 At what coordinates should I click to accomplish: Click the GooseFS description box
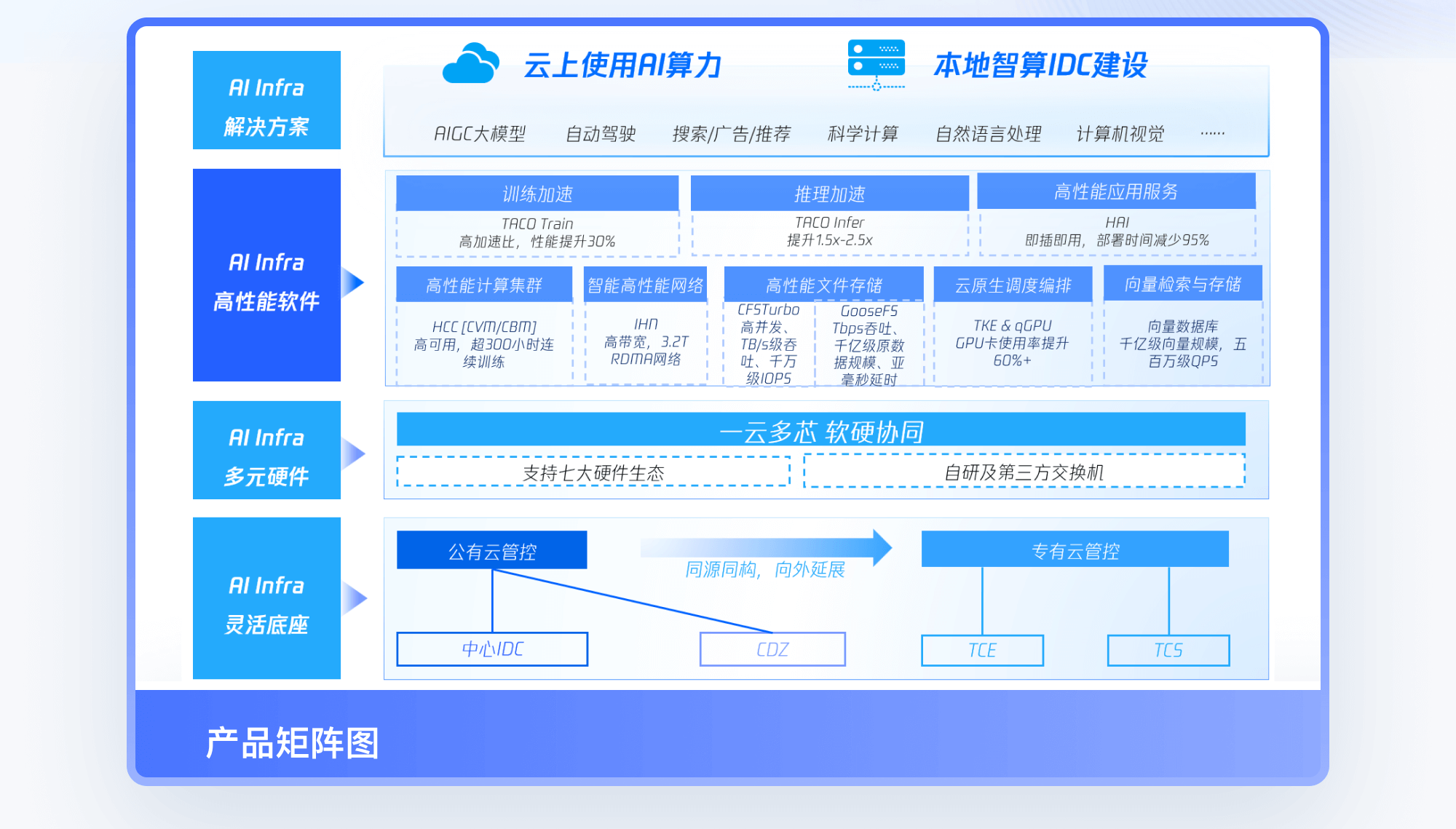point(869,344)
